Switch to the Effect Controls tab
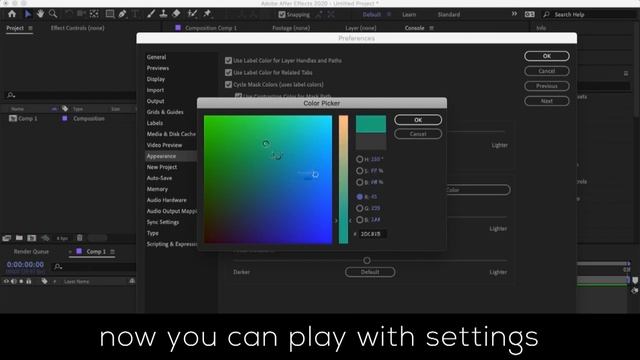Viewport: 640px width, 360px height. pyautogui.click(x=78, y=28)
